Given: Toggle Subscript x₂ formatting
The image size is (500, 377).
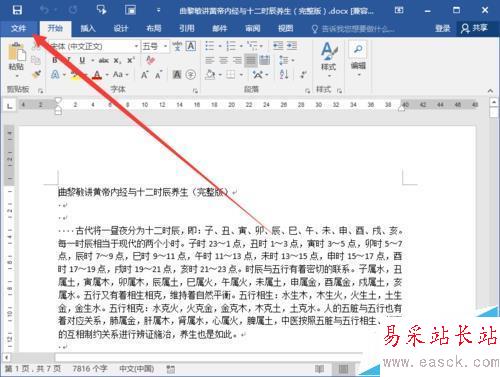Looking at the screenshot, I should (117, 61).
